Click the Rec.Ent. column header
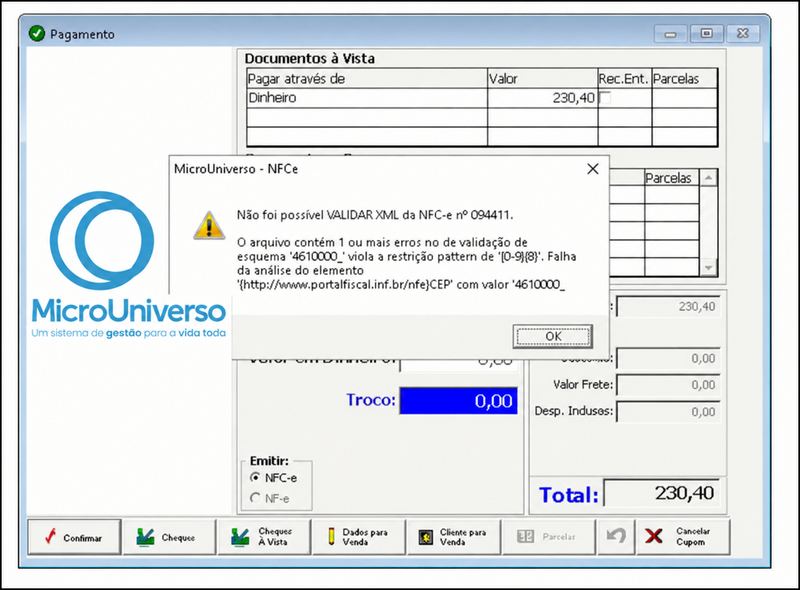This screenshot has height=590, width=800. coord(624,79)
